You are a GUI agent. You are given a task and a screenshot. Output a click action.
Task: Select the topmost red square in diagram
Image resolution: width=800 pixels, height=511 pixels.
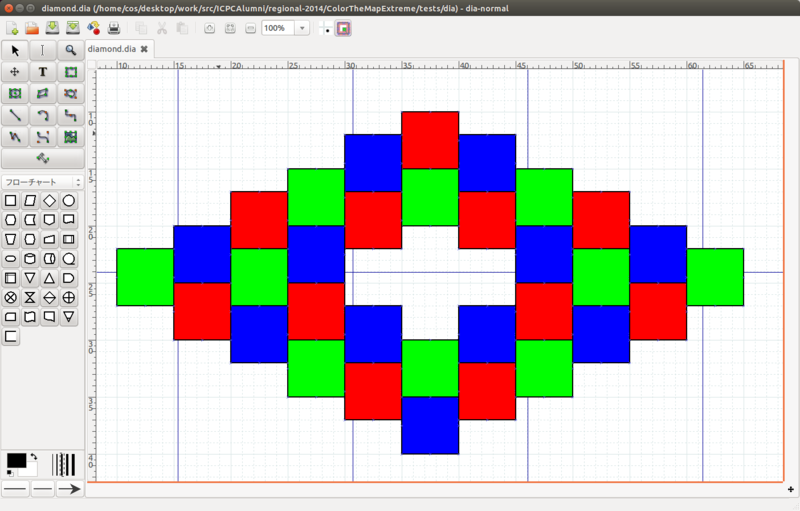[430, 140]
